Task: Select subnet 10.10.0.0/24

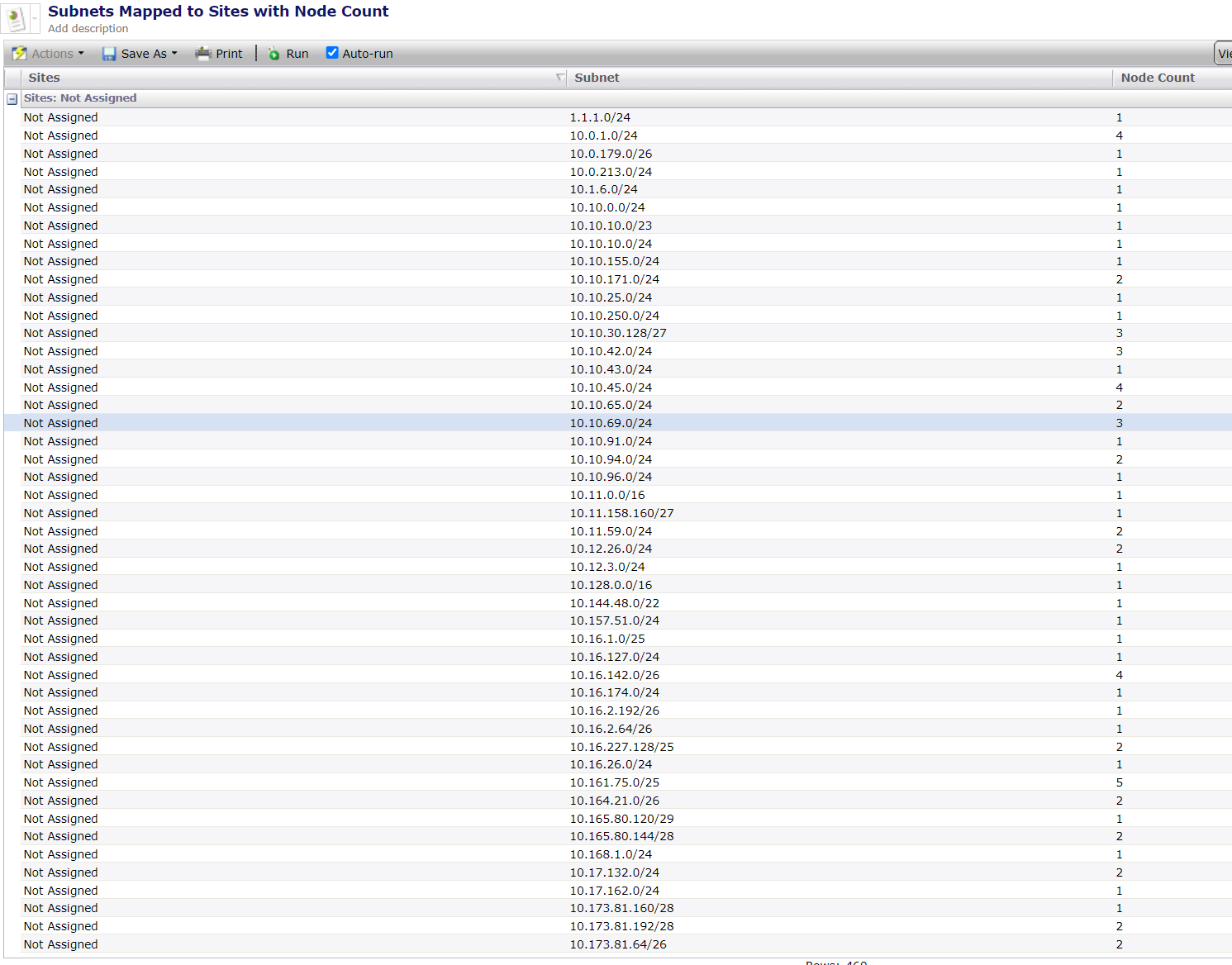Action: click(x=607, y=207)
